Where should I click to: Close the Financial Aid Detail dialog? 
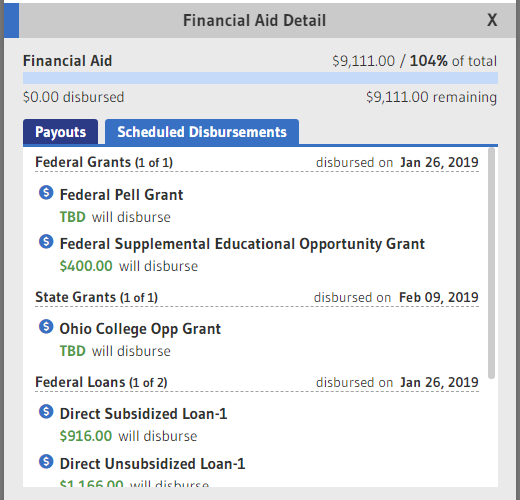point(492,20)
